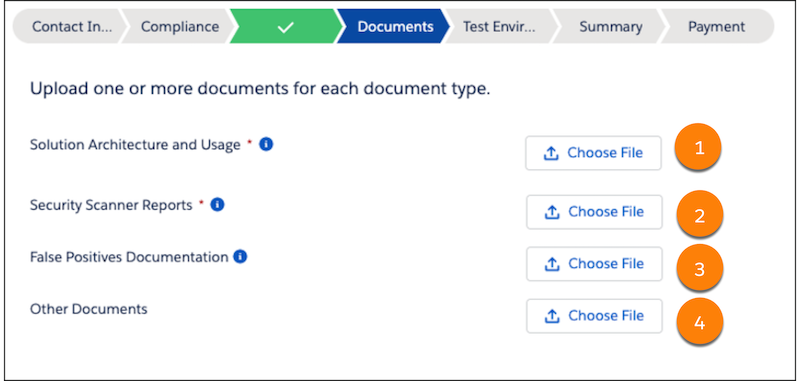Go to the Contact In... step
800x381 pixels.
click(x=69, y=27)
